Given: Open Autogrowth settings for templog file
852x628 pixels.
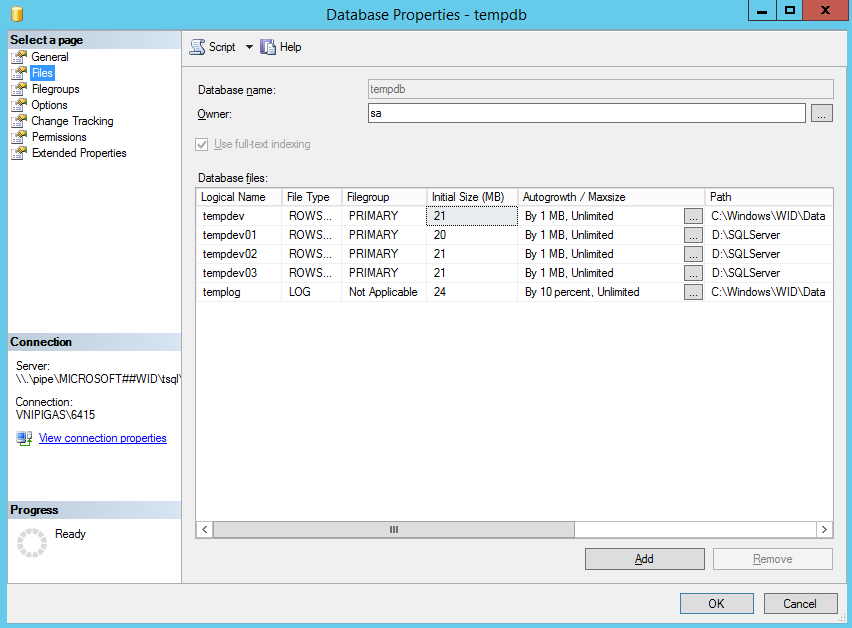Looking at the screenshot, I should pyautogui.click(x=693, y=291).
